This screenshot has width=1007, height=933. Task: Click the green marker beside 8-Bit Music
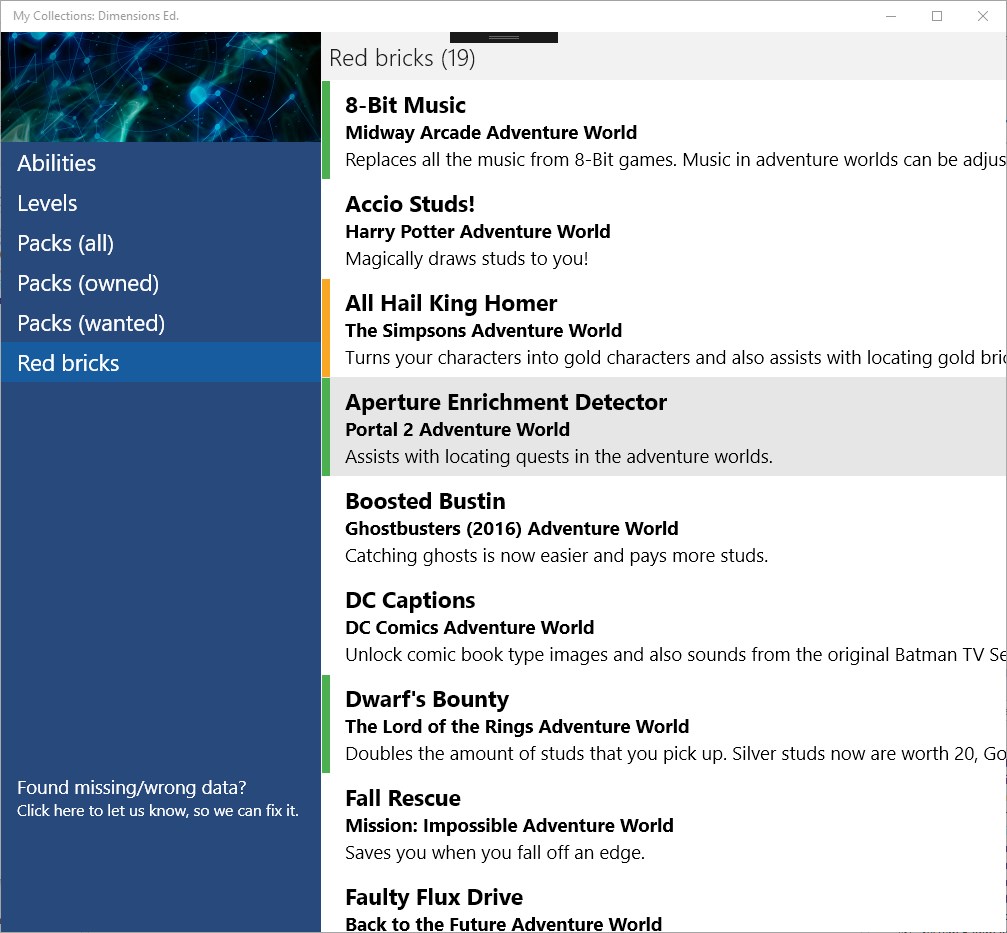326,130
